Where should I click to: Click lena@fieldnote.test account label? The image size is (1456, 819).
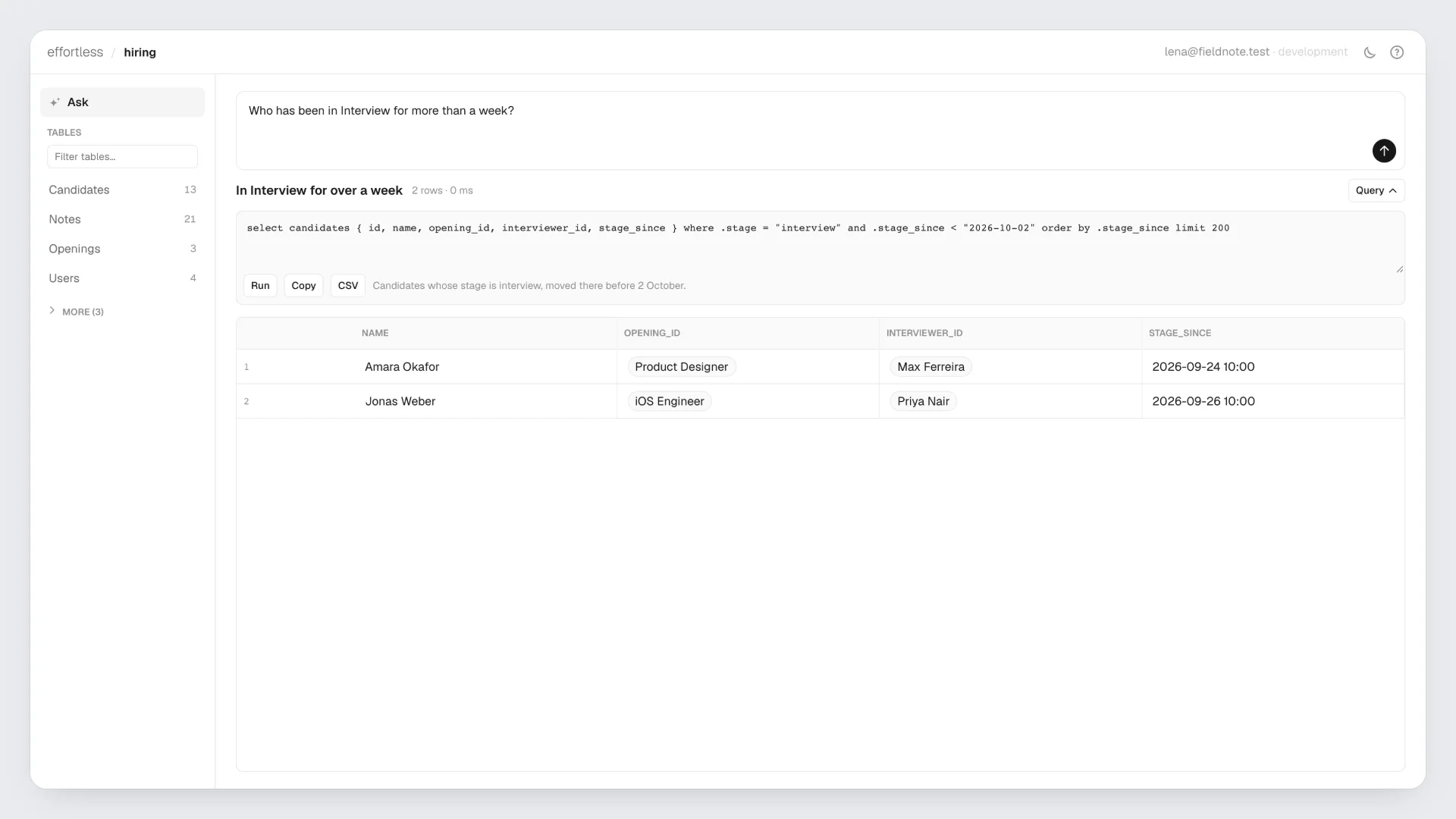[1216, 52]
